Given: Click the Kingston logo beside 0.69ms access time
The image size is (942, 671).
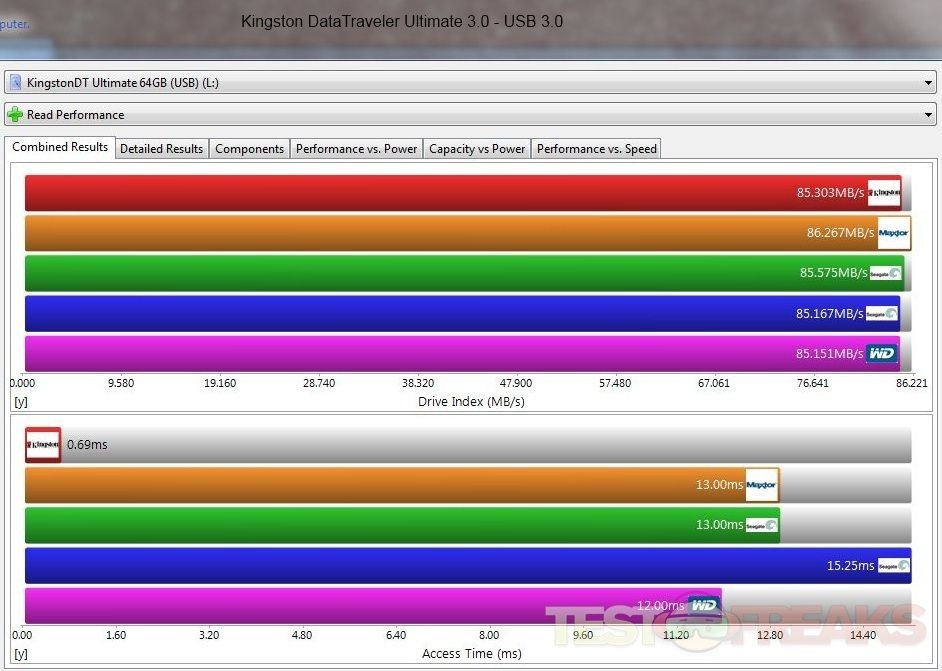Looking at the screenshot, I should pyautogui.click(x=43, y=444).
